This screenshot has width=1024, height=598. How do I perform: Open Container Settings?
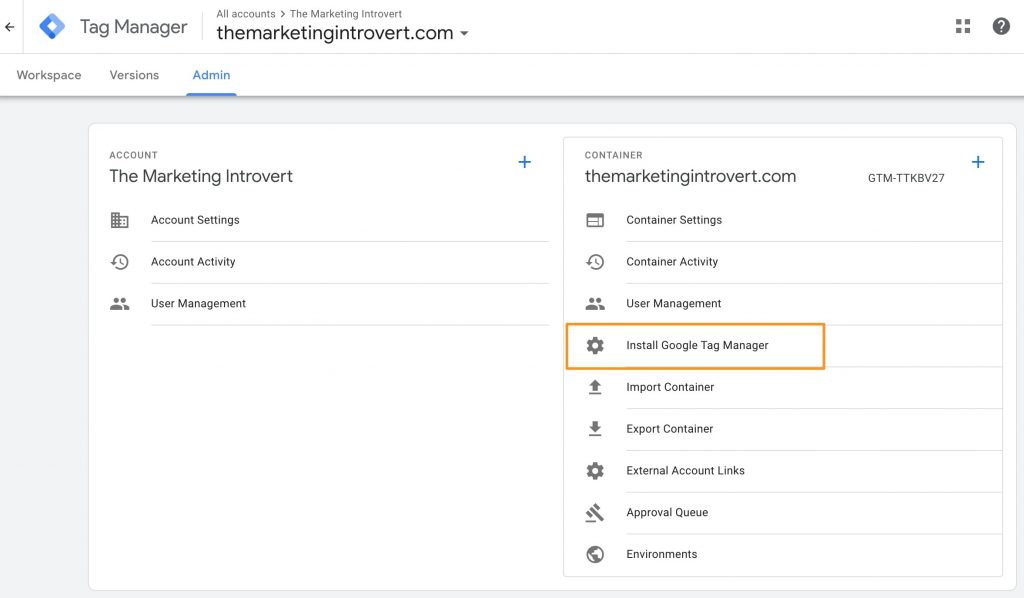[x=673, y=219]
